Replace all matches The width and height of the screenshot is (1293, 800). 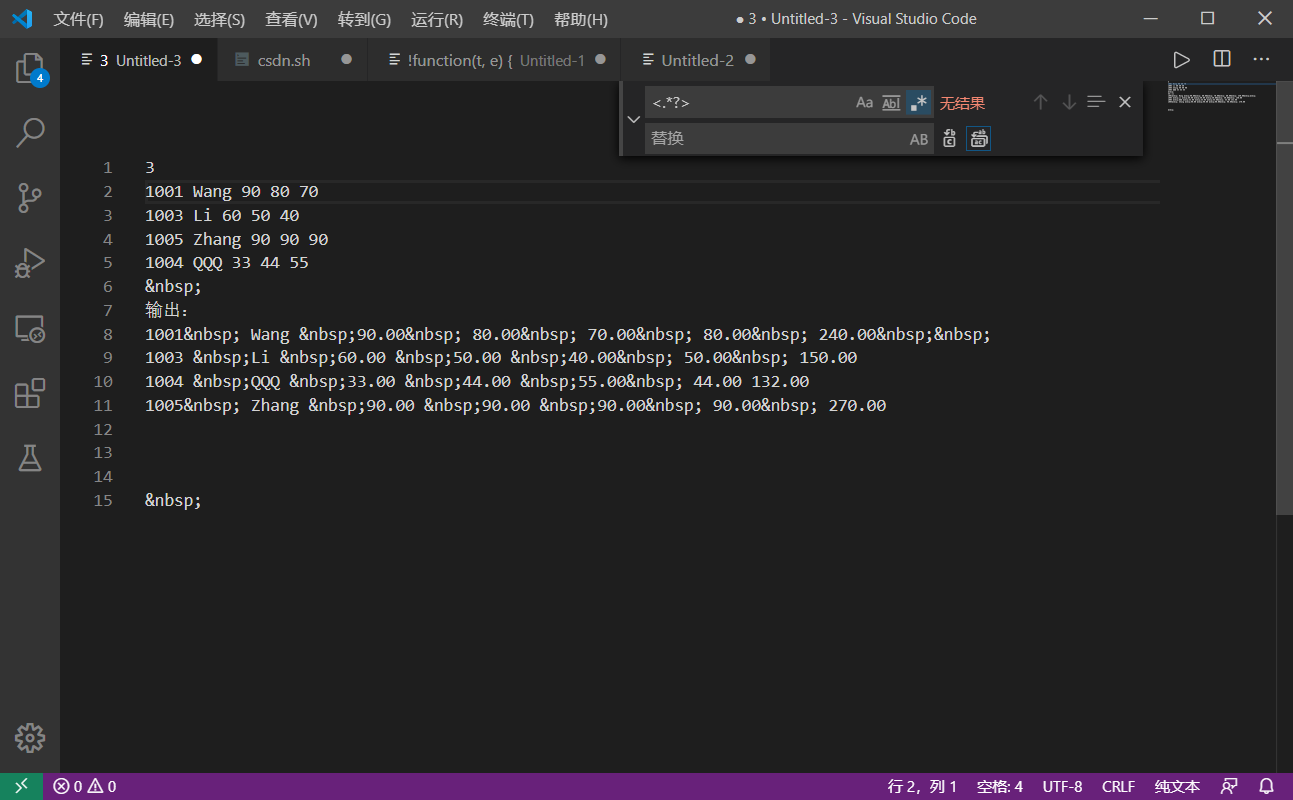(979, 139)
